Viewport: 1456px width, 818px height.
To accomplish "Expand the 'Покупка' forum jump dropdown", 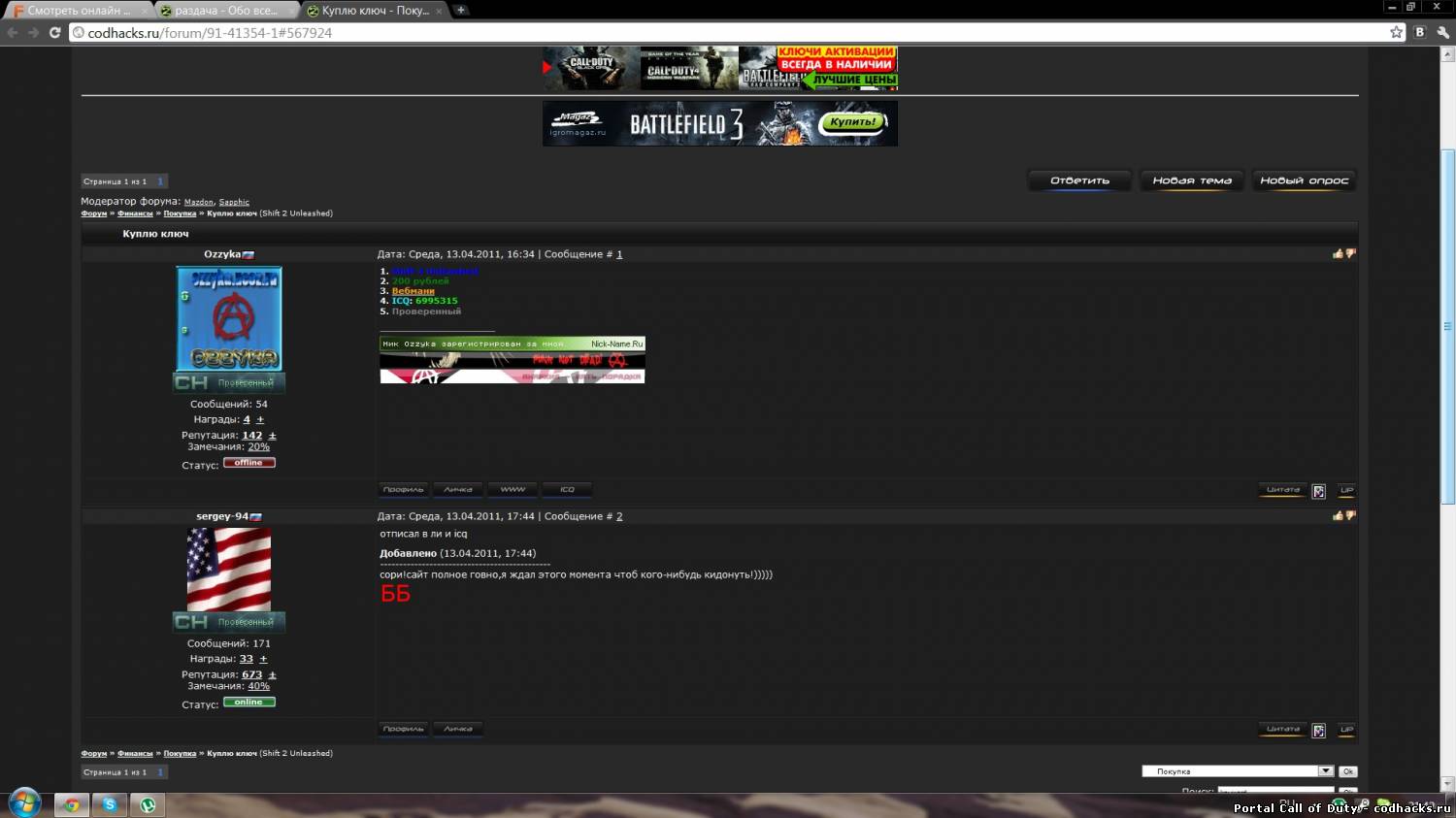I will pos(1238,771).
